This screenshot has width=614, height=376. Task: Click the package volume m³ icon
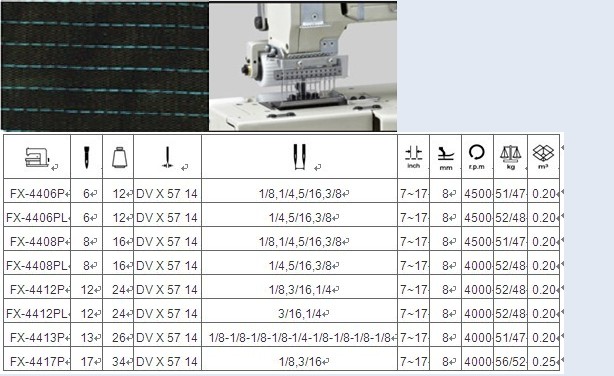(x=543, y=157)
